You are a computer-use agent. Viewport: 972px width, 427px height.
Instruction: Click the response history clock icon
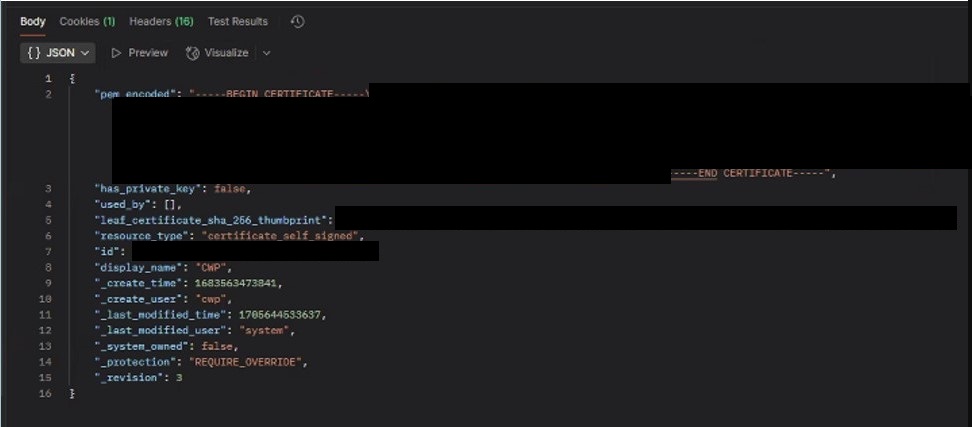[x=298, y=22]
